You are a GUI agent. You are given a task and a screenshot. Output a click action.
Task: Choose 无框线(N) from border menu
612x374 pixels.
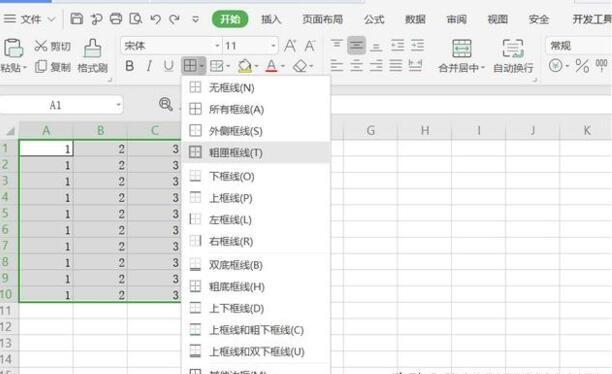256,87
